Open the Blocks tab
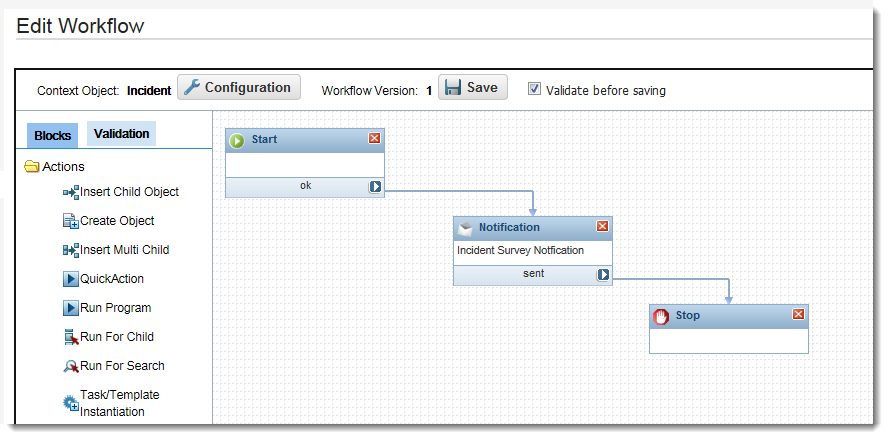 [53, 135]
